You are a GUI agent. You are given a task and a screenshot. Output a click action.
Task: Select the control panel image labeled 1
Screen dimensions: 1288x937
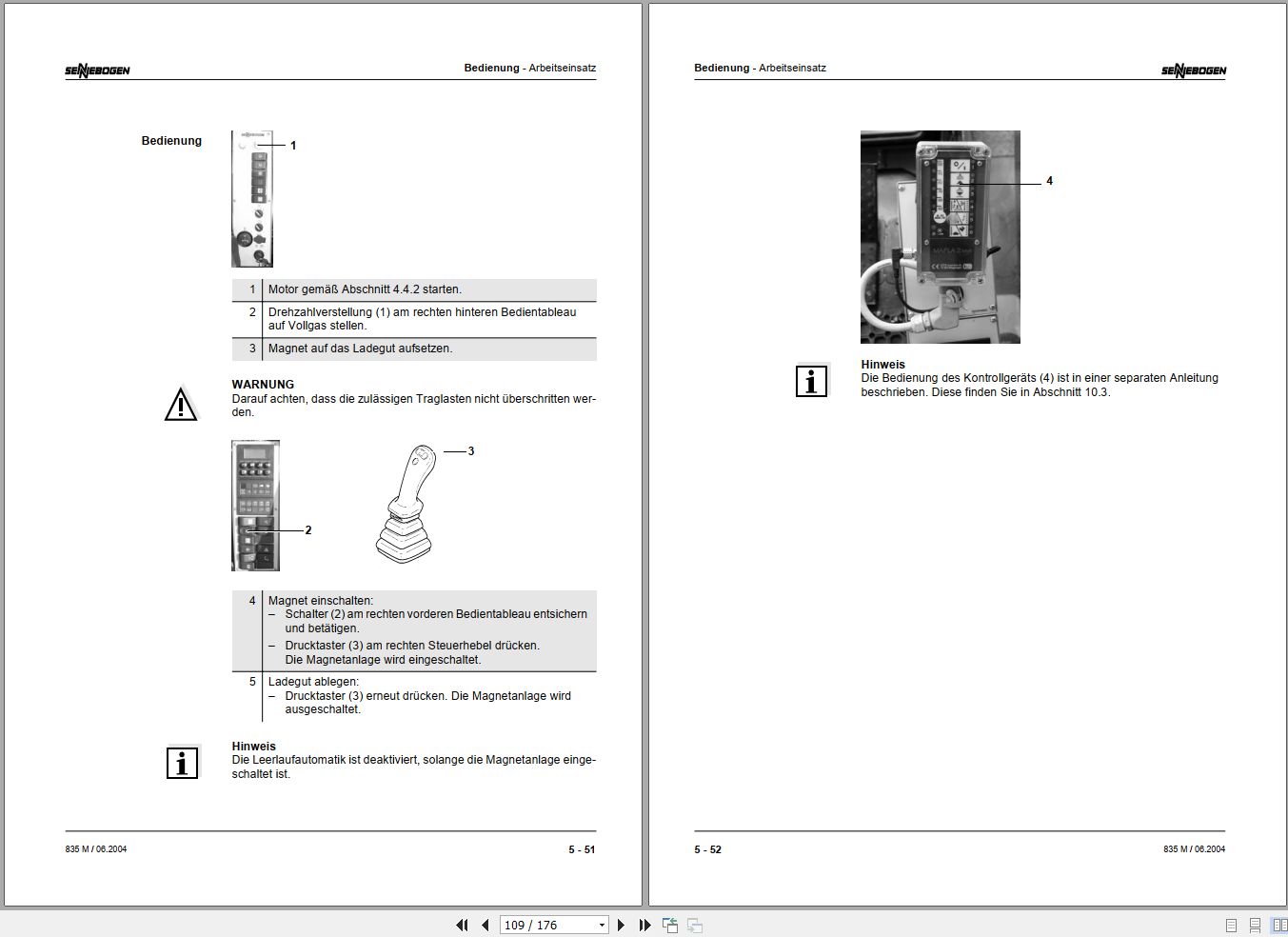coord(253,197)
